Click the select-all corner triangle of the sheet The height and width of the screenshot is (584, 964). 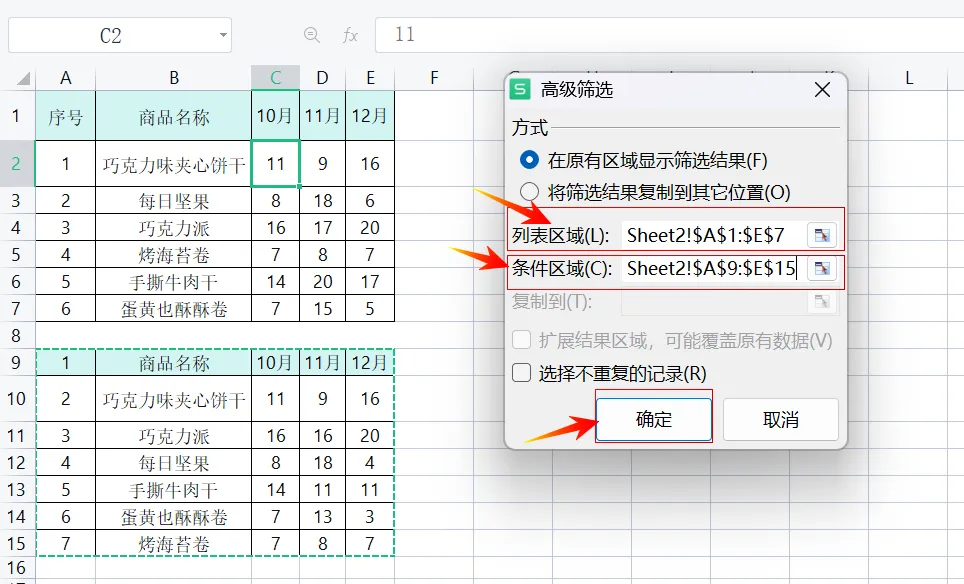click(23, 78)
